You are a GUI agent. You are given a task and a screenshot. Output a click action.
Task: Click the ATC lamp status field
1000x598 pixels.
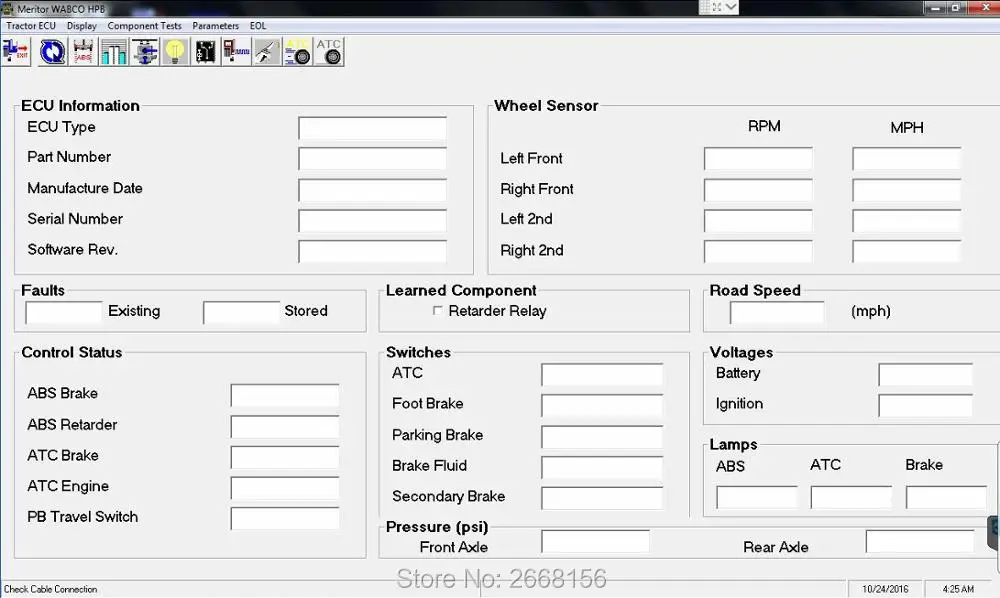(851, 497)
